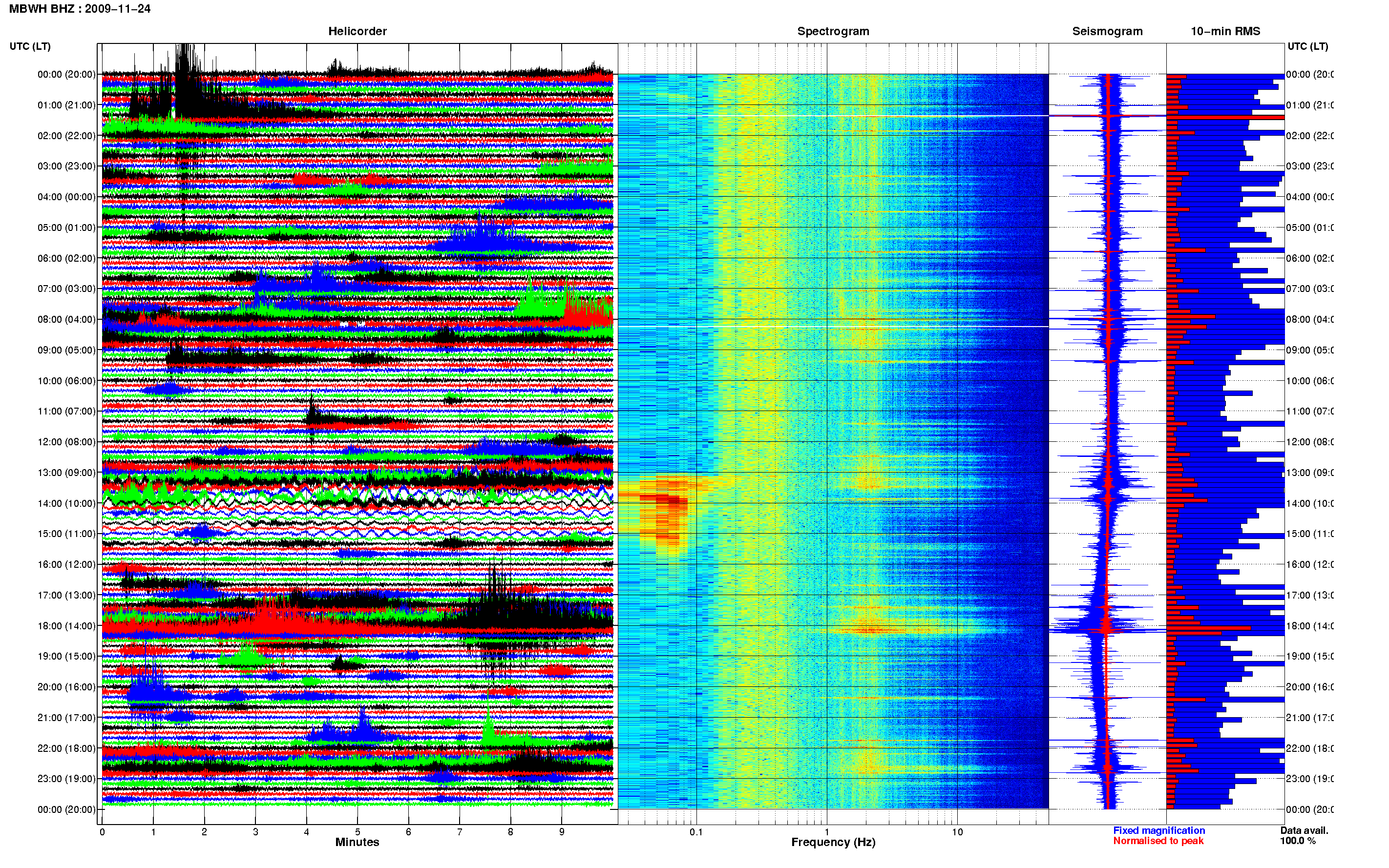Click the '14:00 (10:00)' Helicorder time label
Viewport: 1389px width, 868px height.
pos(66,503)
